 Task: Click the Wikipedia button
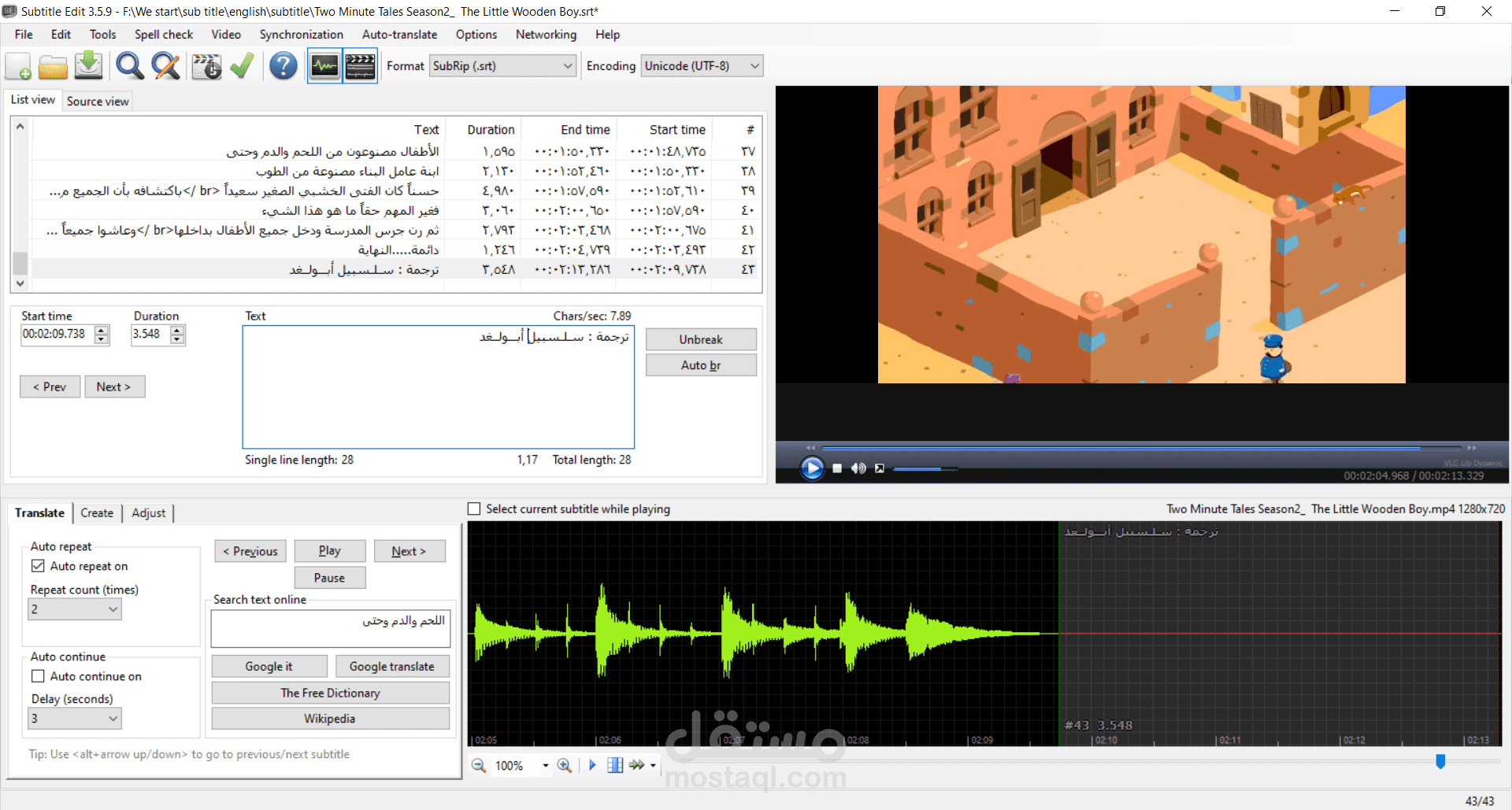tap(331, 719)
